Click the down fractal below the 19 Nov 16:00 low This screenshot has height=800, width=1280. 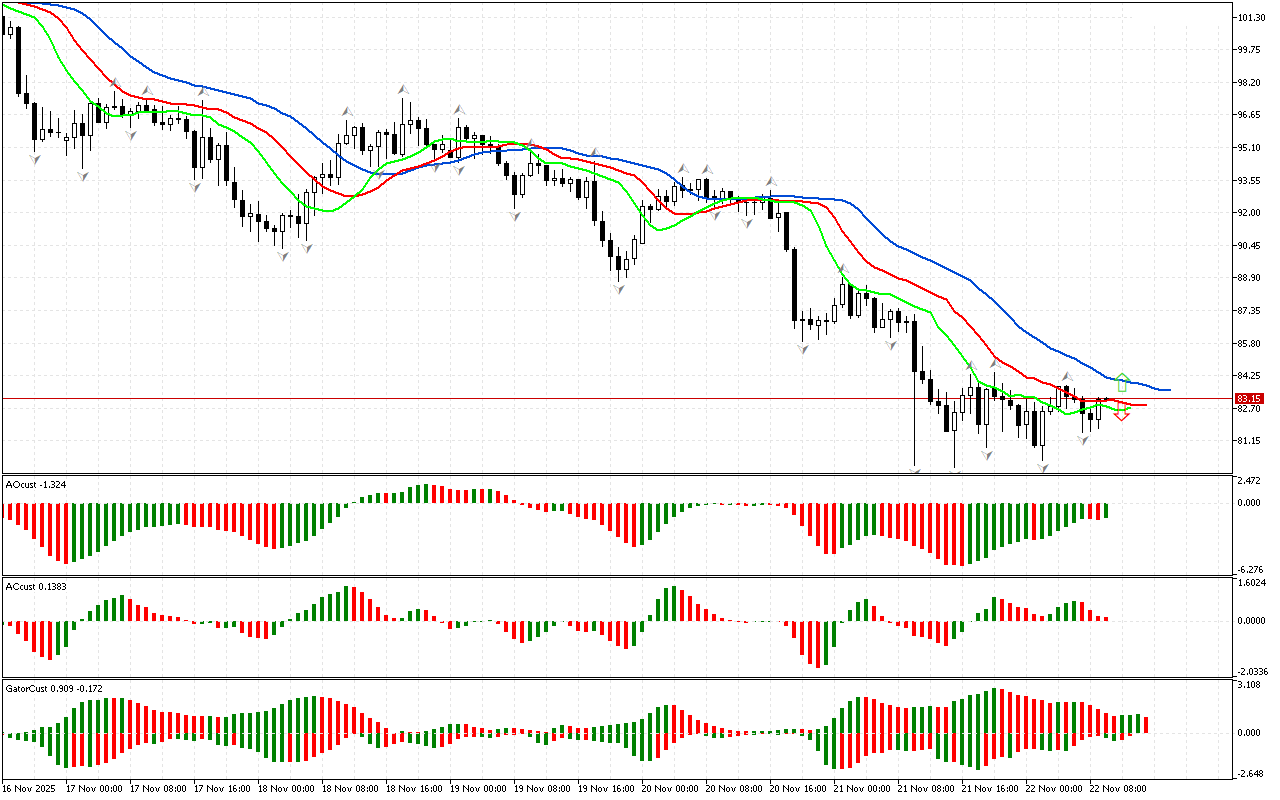pos(619,289)
